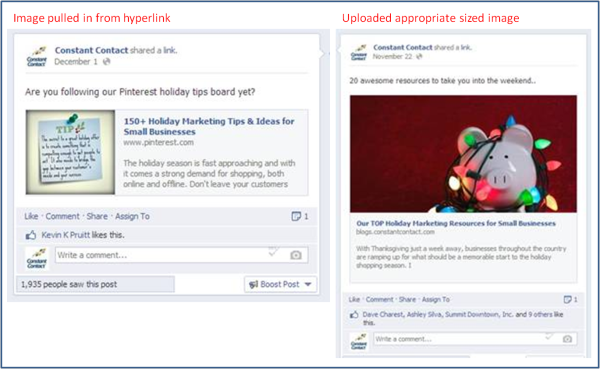Image resolution: width=600 pixels, height=369 pixels.
Task: Click the Boost Post button label
Action: tap(280, 284)
